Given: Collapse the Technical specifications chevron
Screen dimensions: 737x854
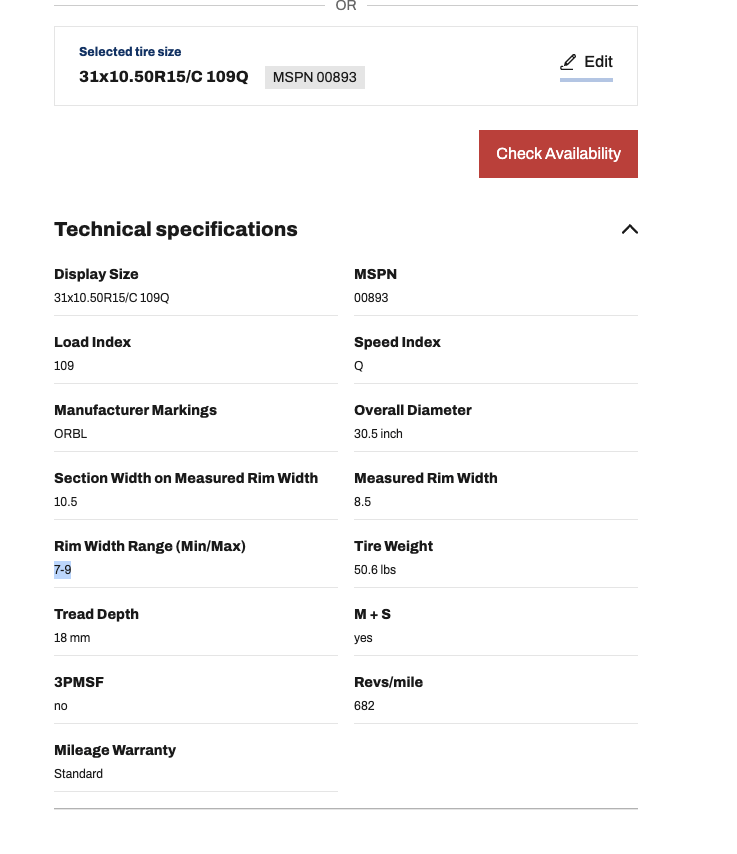Looking at the screenshot, I should (x=629, y=229).
